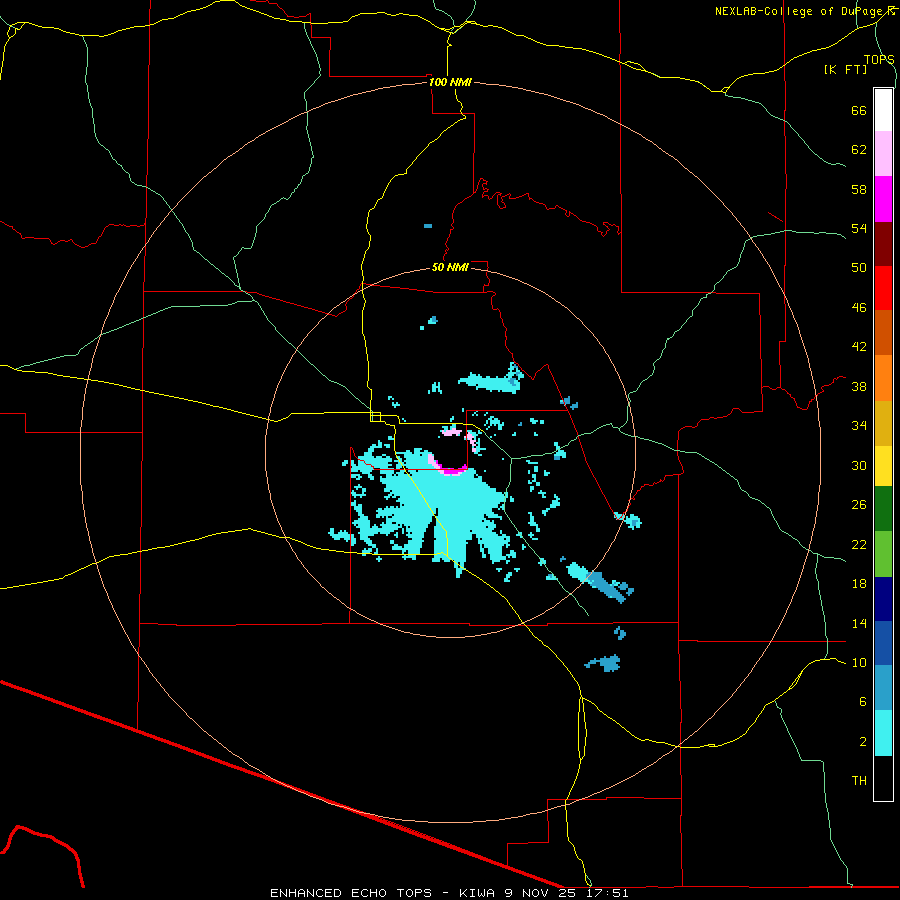This screenshot has height=900, width=900.
Task: Click the black TH threshold legend swatch
Action: [x=883, y=778]
